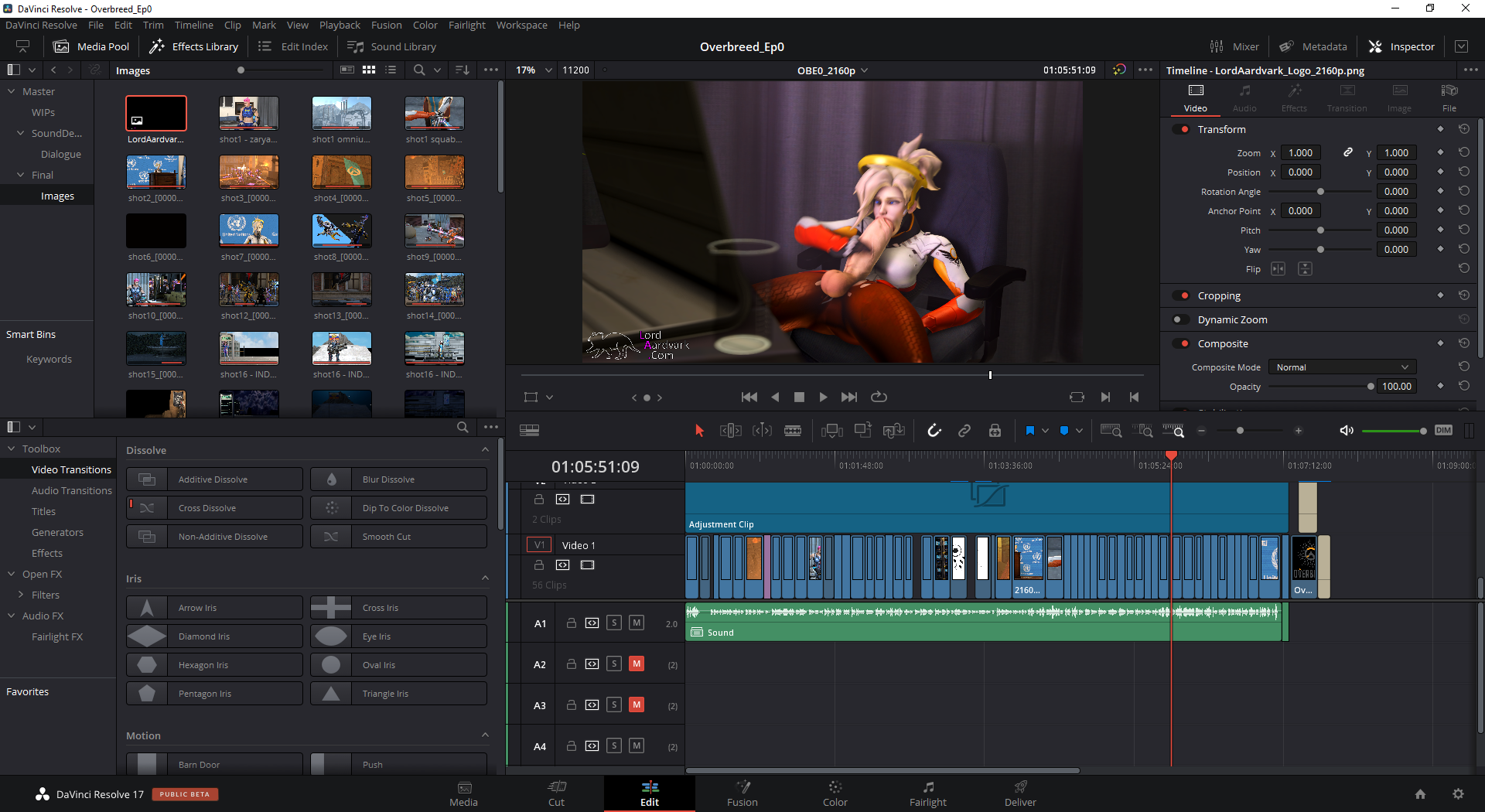
Task: Solo audio track A3
Action: pos(614,705)
